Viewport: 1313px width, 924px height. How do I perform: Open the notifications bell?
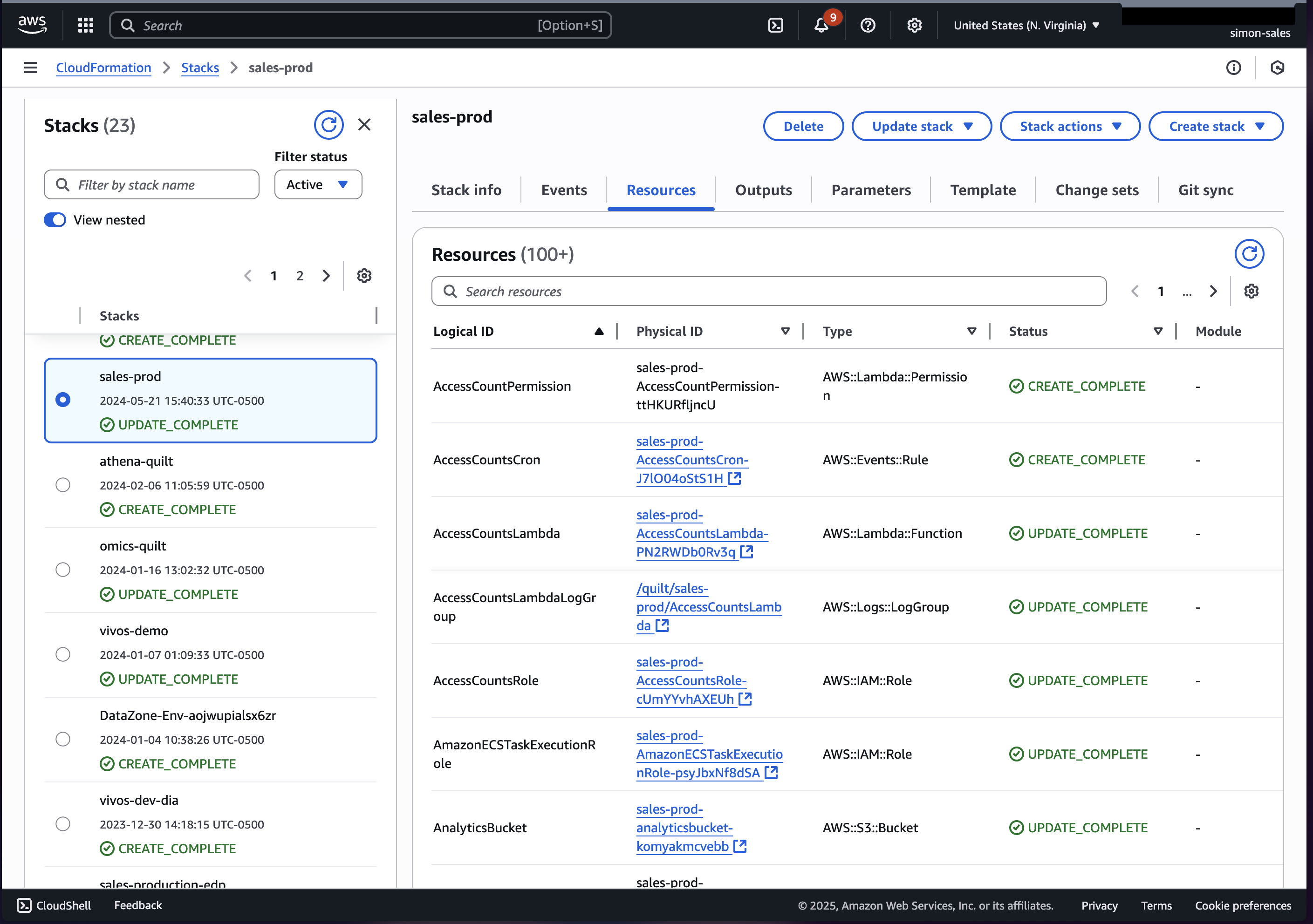(821, 25)
